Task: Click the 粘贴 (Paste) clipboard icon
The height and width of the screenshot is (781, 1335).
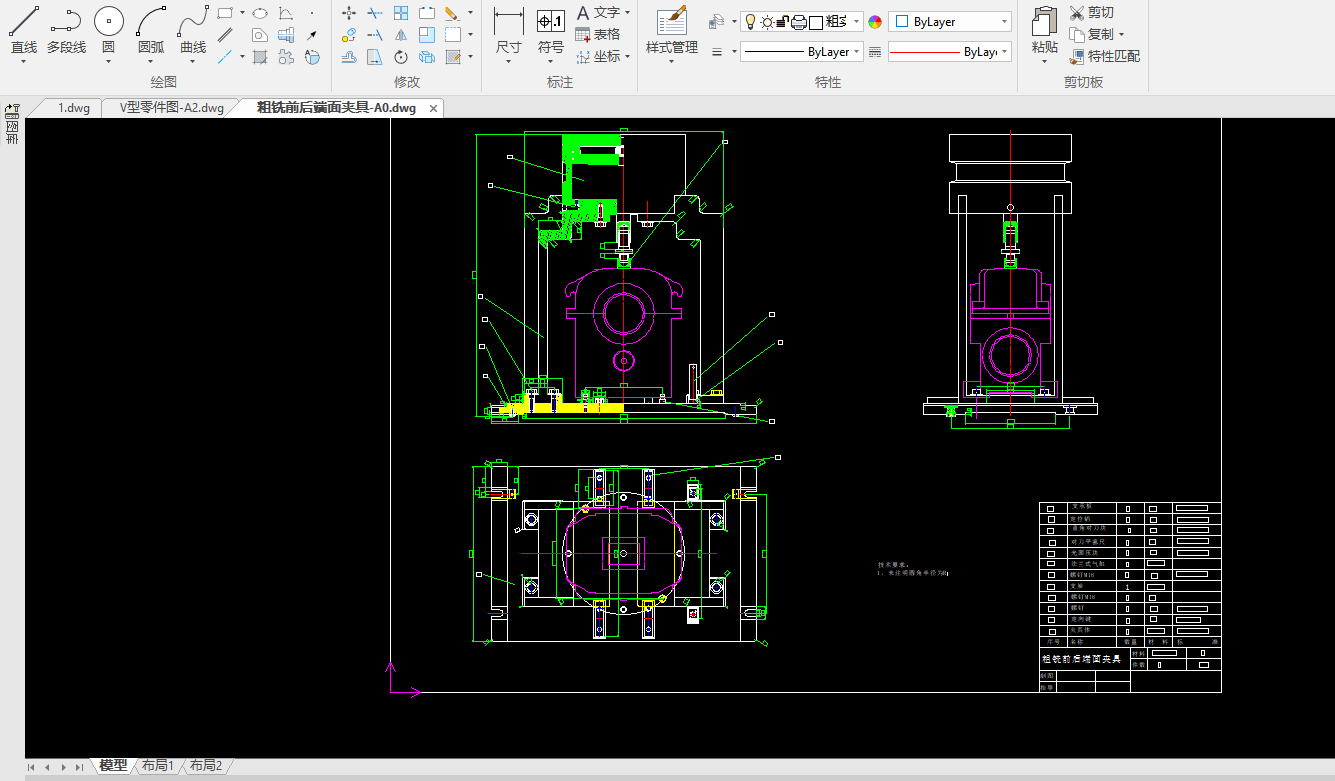Action: point(1044,22)
